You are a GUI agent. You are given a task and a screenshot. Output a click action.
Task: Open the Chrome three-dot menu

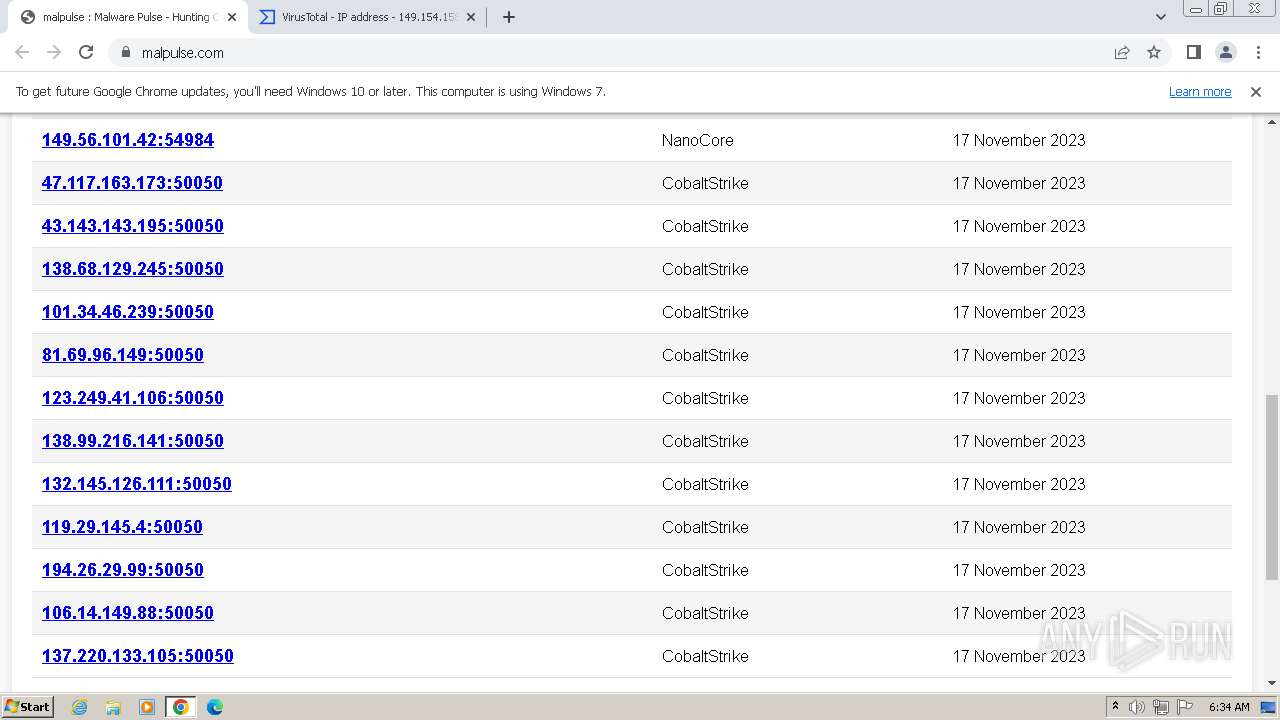click(1258, 52)
